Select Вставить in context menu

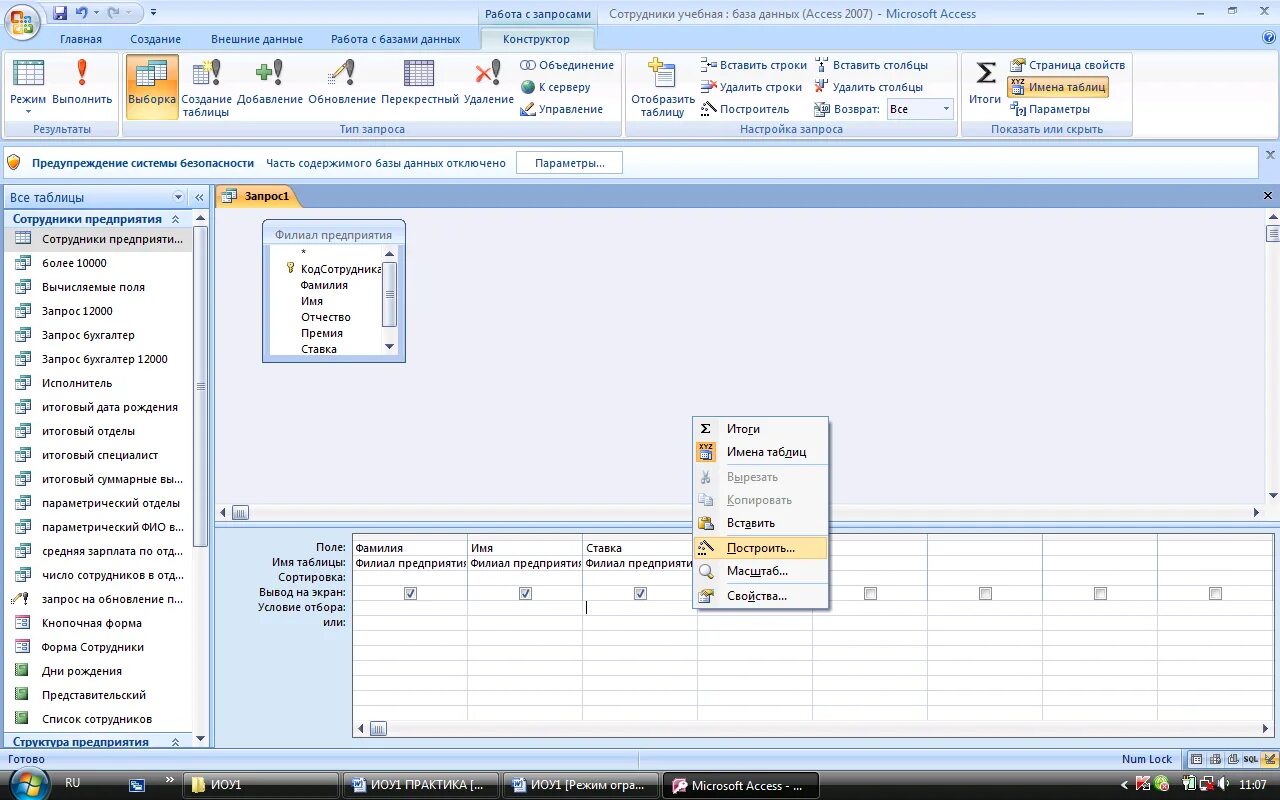pyautogui.click(x=761, y=523)
